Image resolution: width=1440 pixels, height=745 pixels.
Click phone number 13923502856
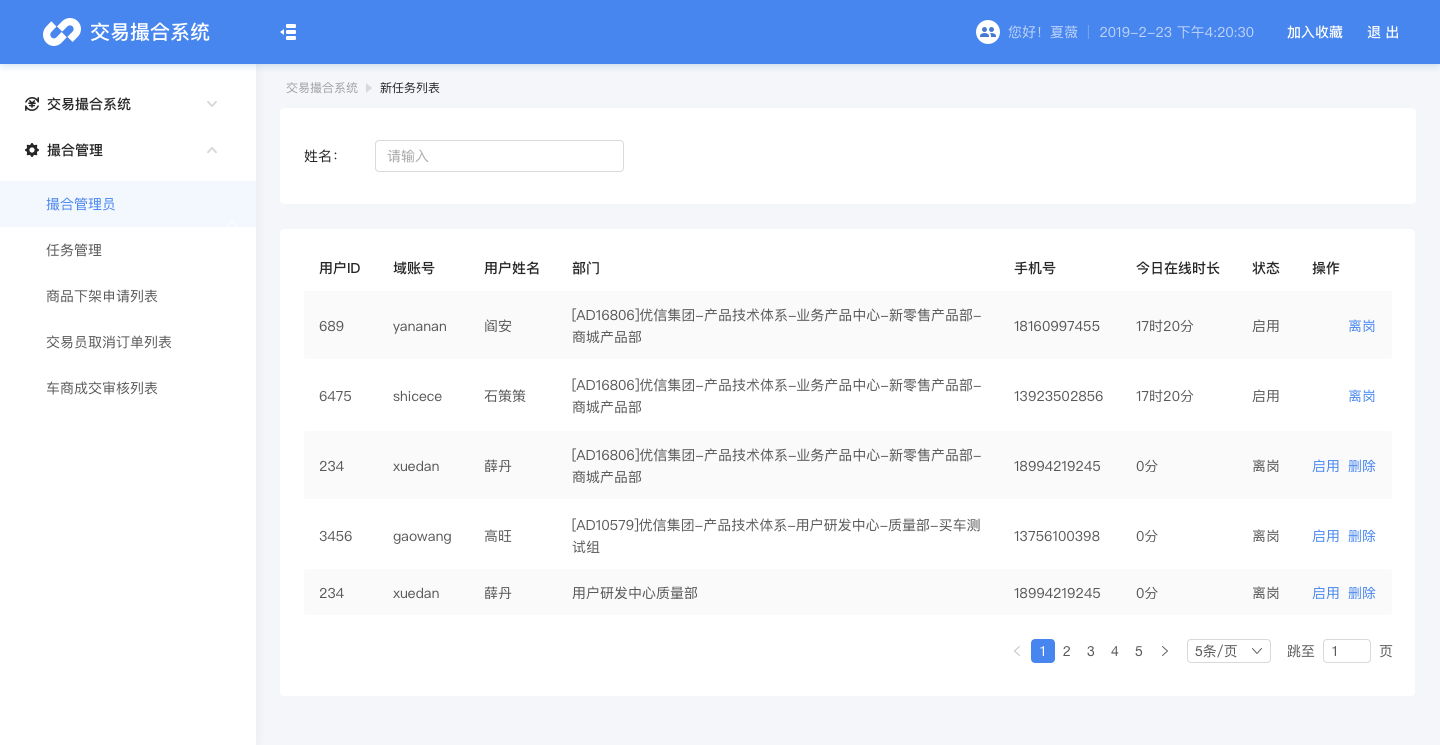pyautogui.click(x=1059, y=396)
